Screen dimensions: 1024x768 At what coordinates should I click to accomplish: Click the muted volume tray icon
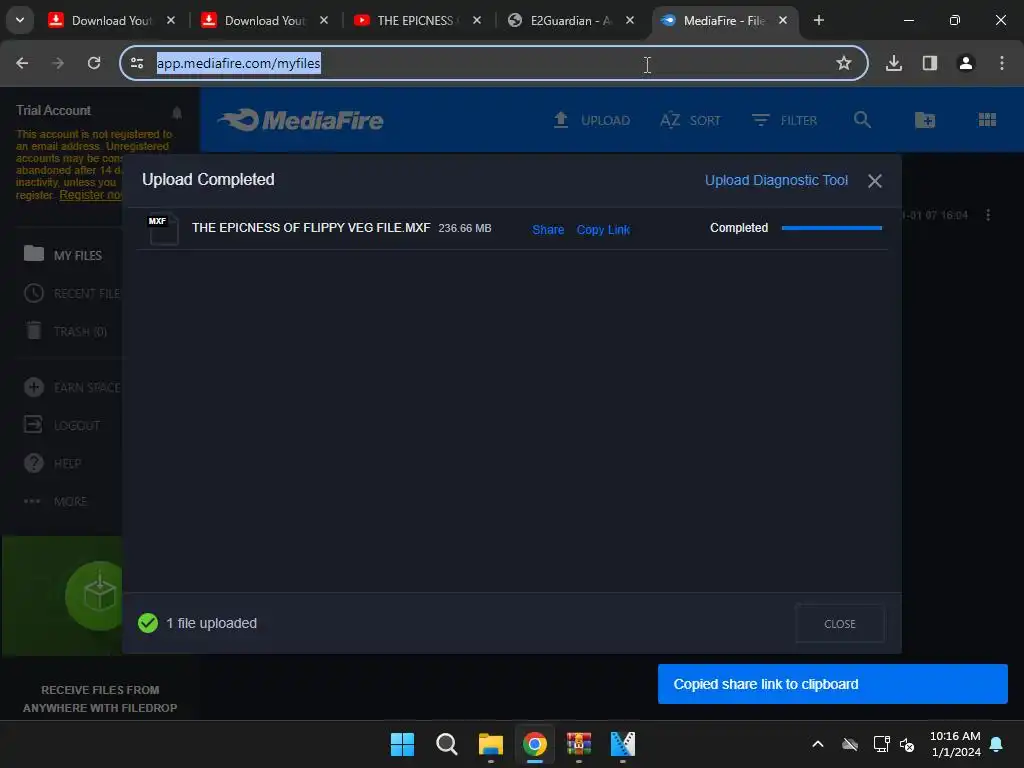point(907,744)
